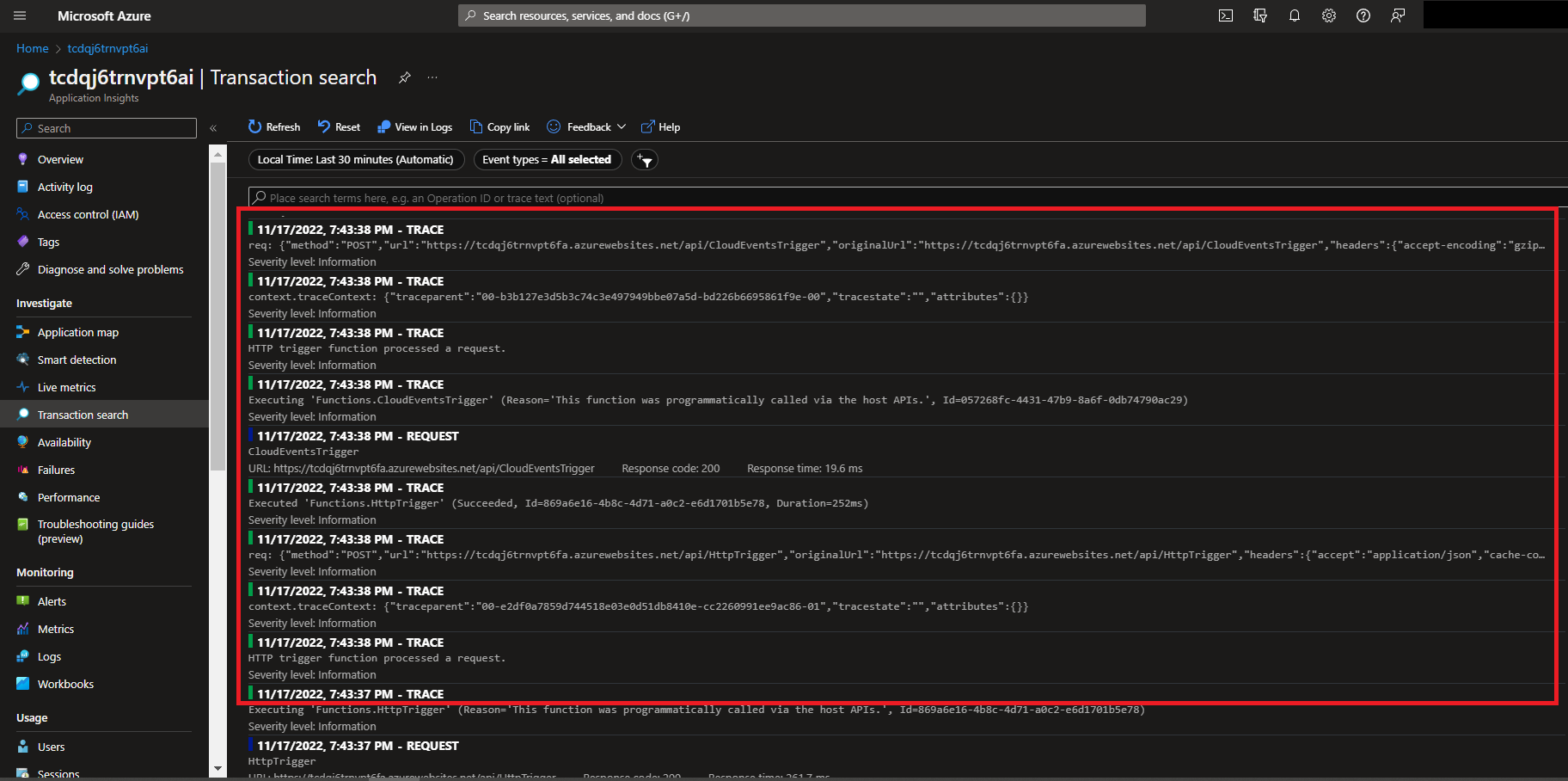The height and width of the screenshot is (781, 1568).
Task: Go to Home breadcrumb
Action: 33,48
